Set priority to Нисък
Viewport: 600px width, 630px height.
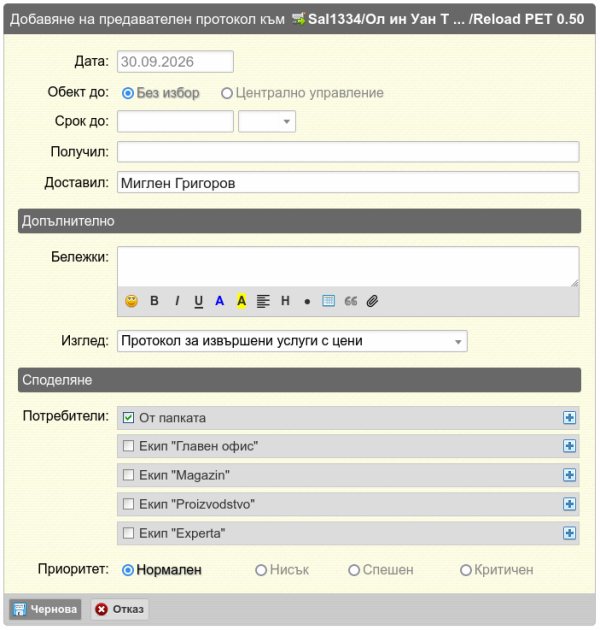click(261, 570)
